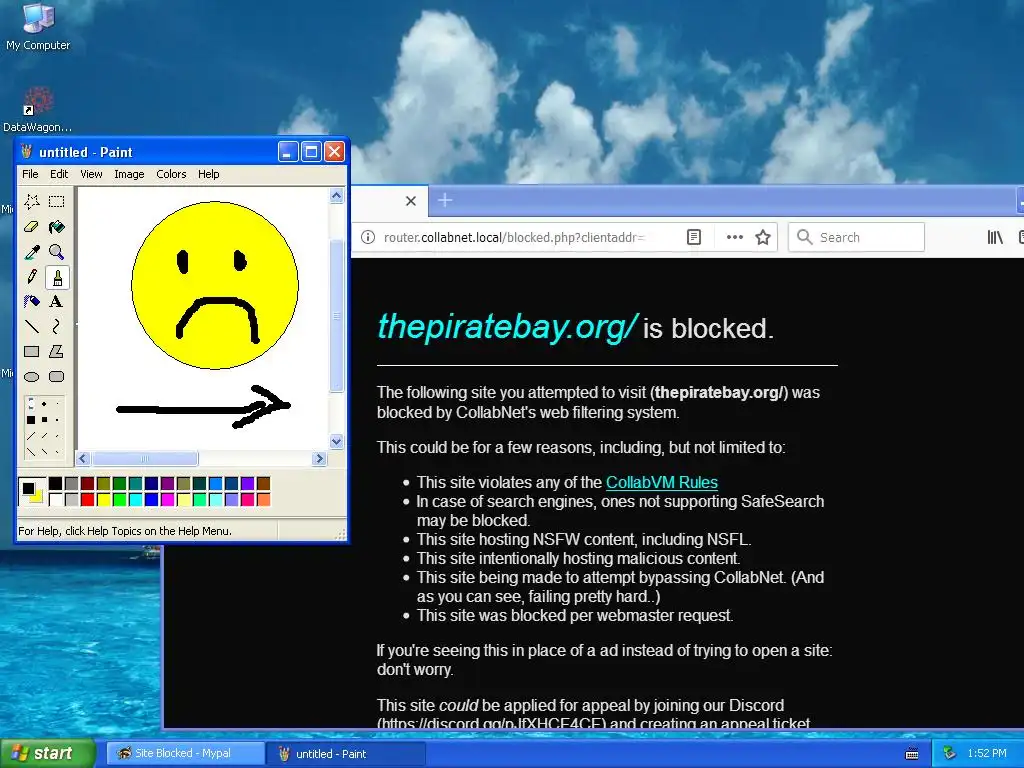Pick the black color swatch in palette

(x=56, y=483)
